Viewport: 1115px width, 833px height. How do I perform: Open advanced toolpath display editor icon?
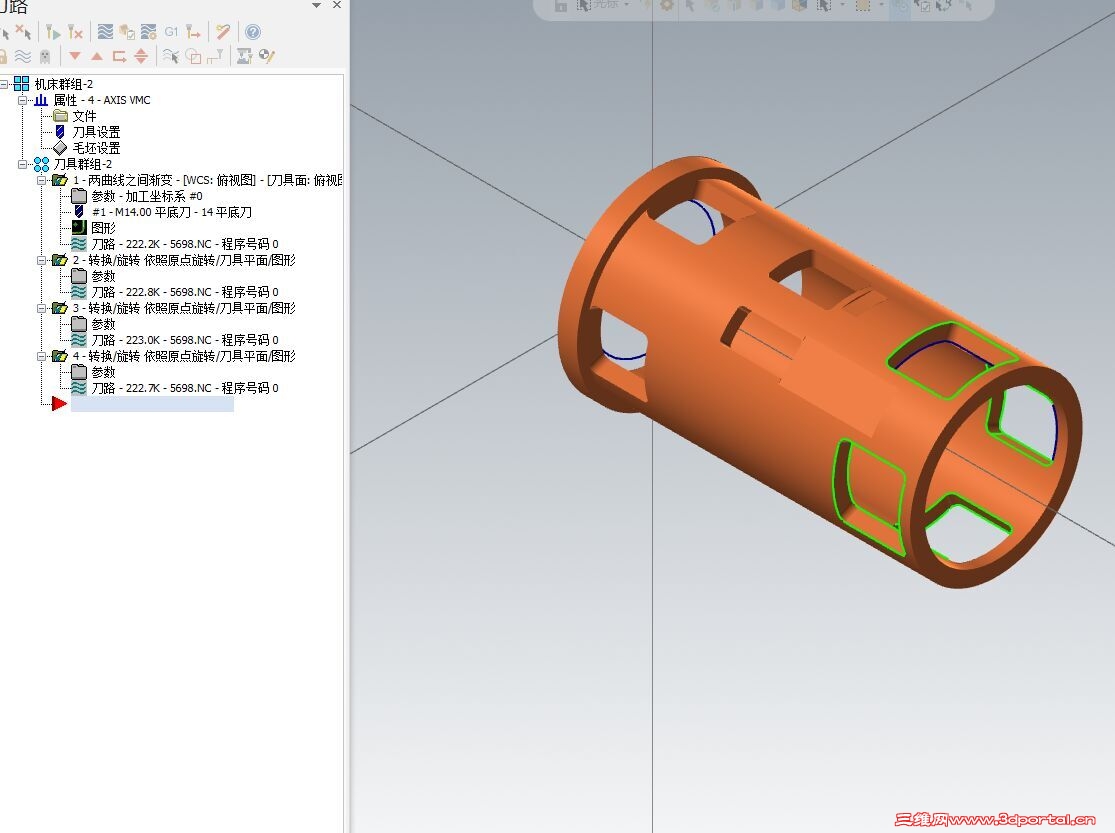click(x=267, y=56)
